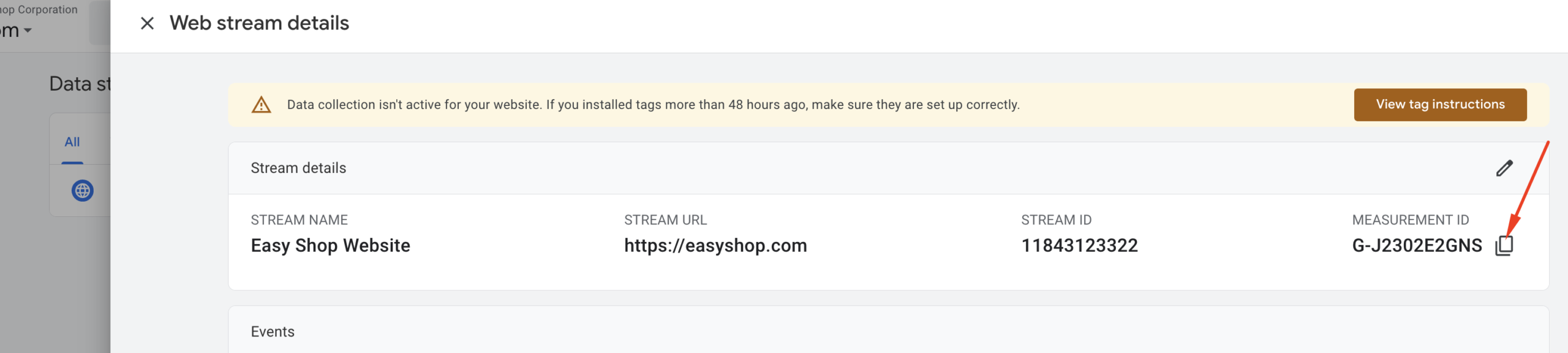Click the warning triangle icon
The width and height of the screenshot is (1568, 353).
262,105
